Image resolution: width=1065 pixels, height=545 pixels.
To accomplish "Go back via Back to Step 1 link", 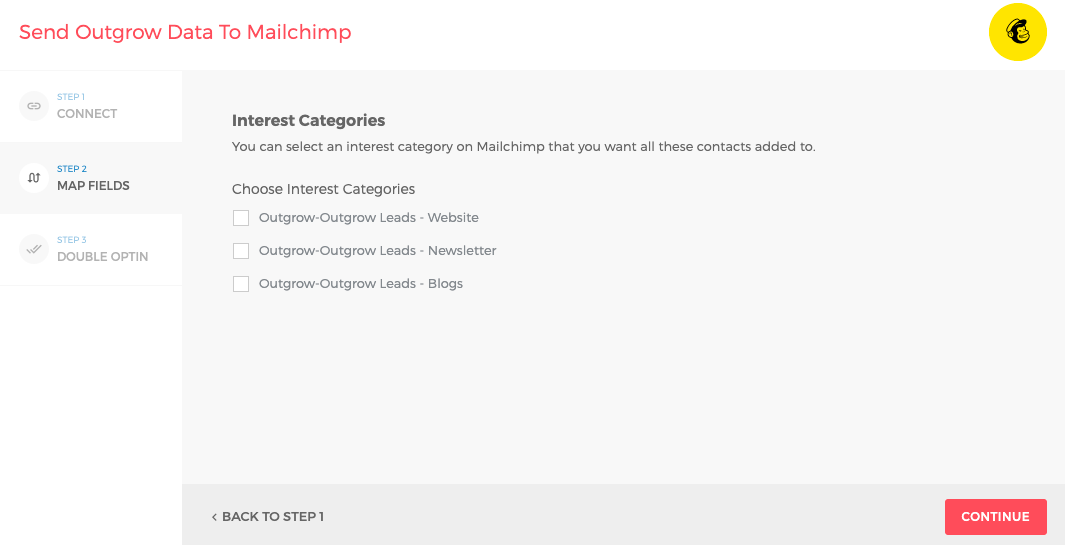I will click(268, 517).
